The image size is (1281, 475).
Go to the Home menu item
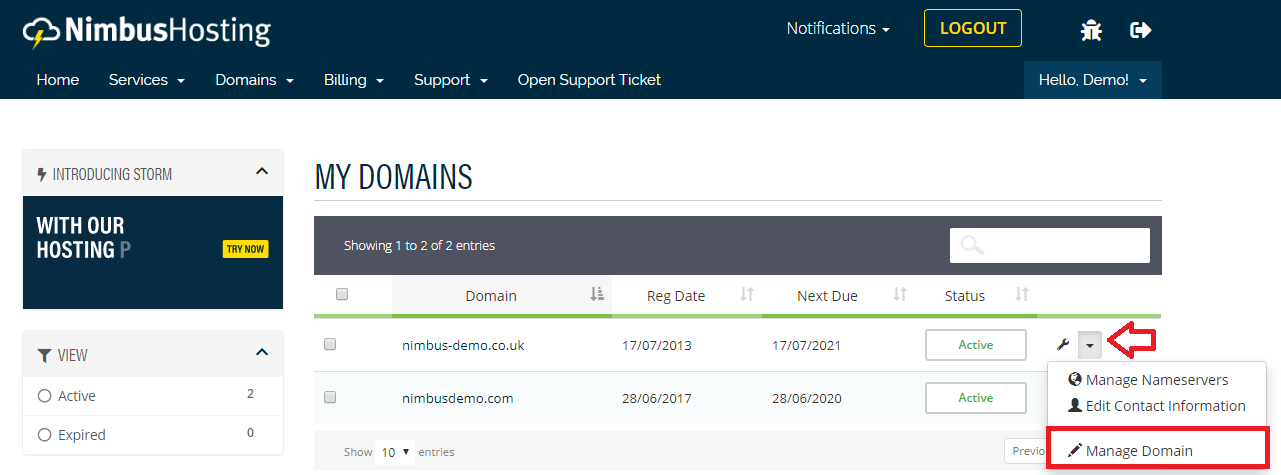pos(58,80)
